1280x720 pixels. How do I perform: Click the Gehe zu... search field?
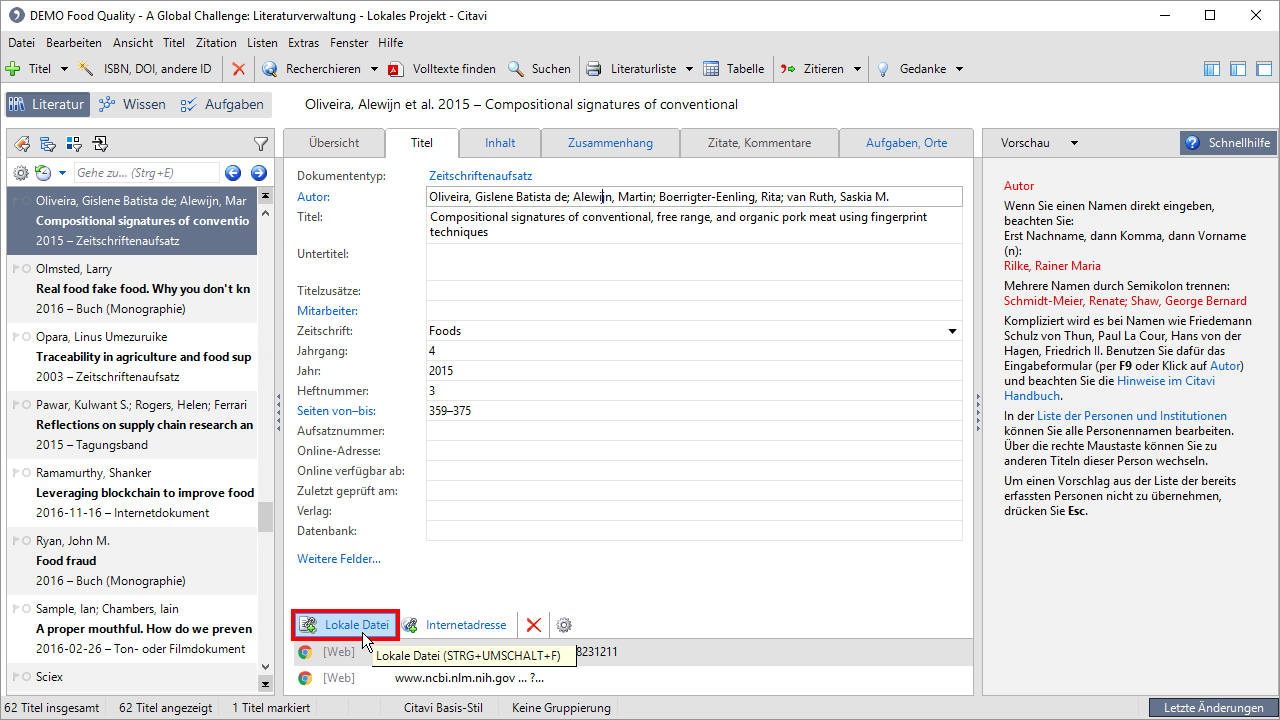pos(145,173)
